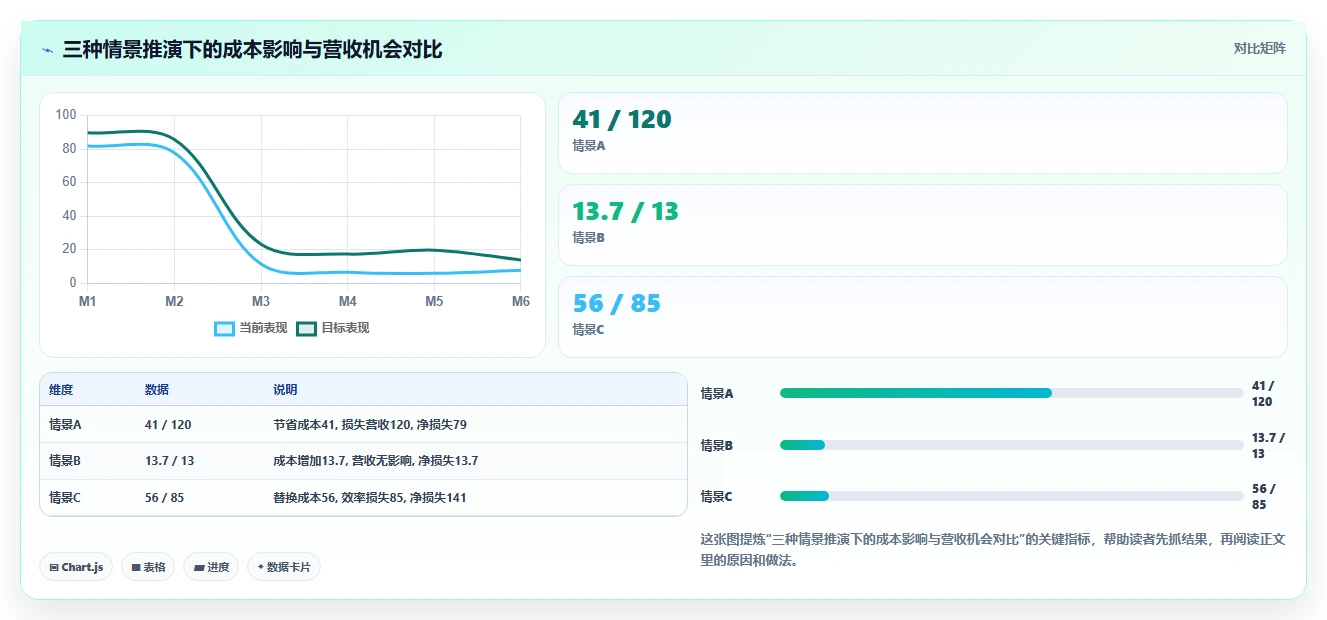The width and height of the screenshot is (1327, 620).
Task: Click the 数据 column header
Action: coord(157,390)
